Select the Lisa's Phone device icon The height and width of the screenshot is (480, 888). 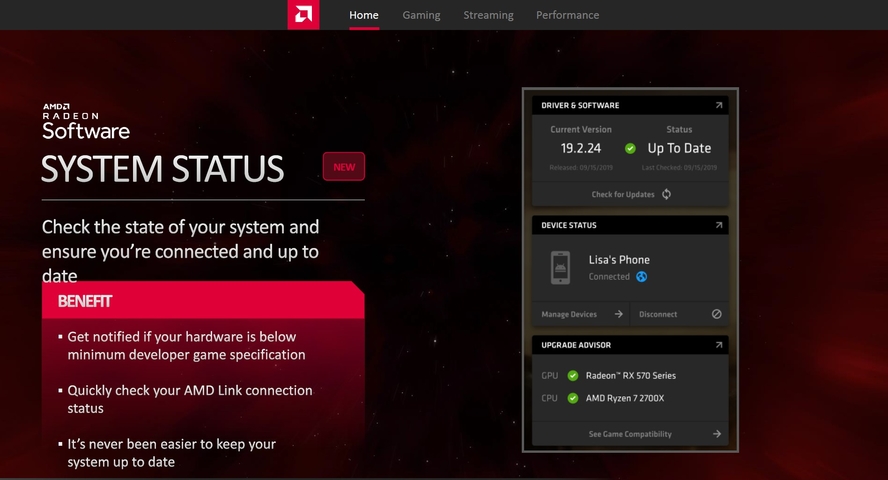pyautogui.click(x=561, y=268)
